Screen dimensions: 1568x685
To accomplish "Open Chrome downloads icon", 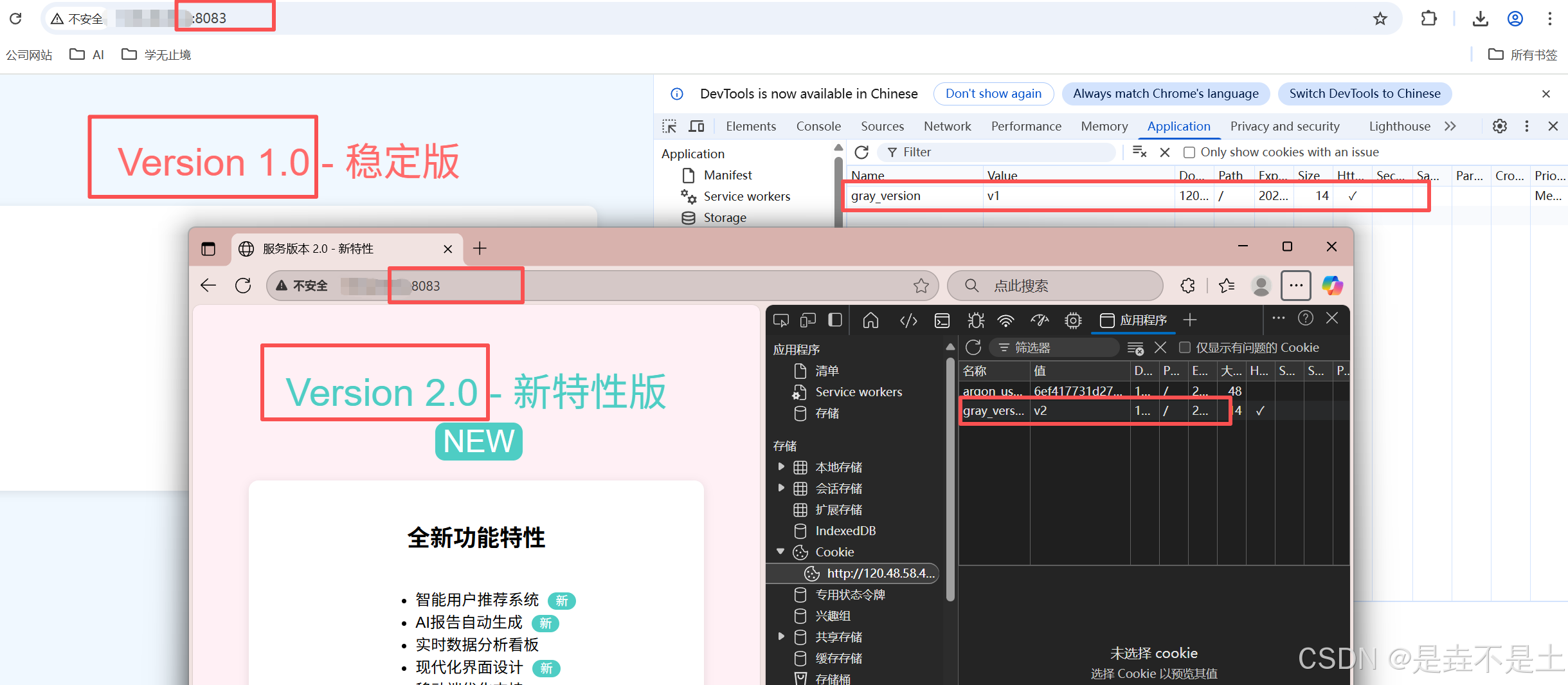I will pyautogui.click(x=1480, y=19).
